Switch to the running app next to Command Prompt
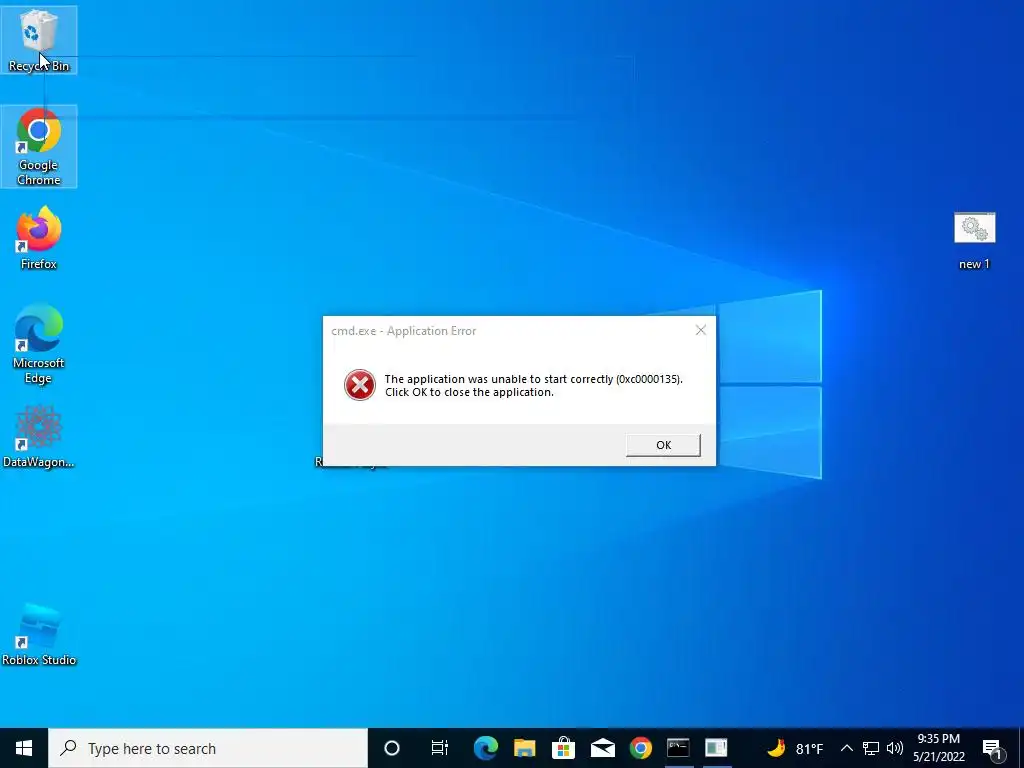Image resolution: width=1024 pixels, height=768 pixels. point(716,748)
